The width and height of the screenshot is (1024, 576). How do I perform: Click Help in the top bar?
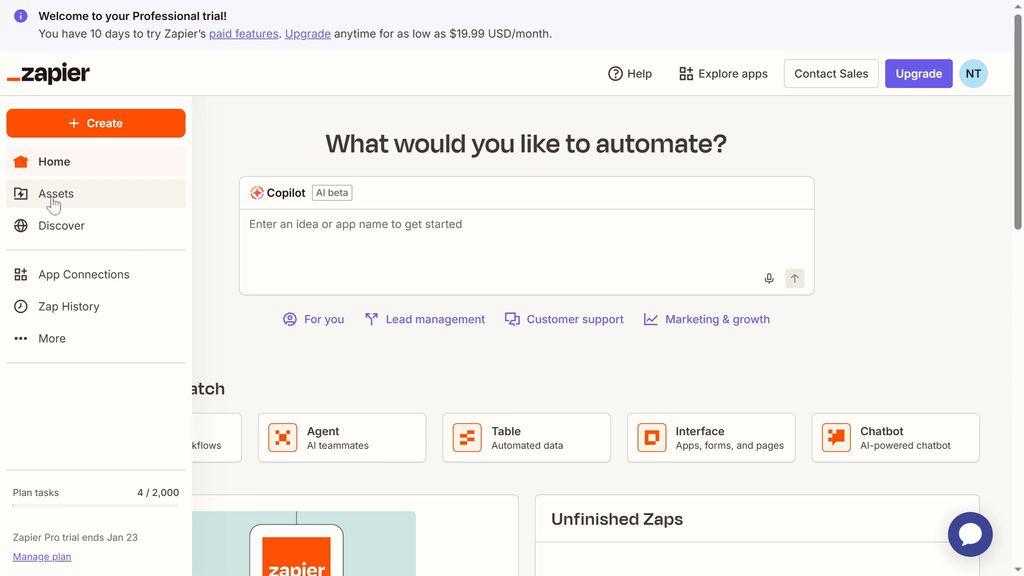click(x=630, y=74)
